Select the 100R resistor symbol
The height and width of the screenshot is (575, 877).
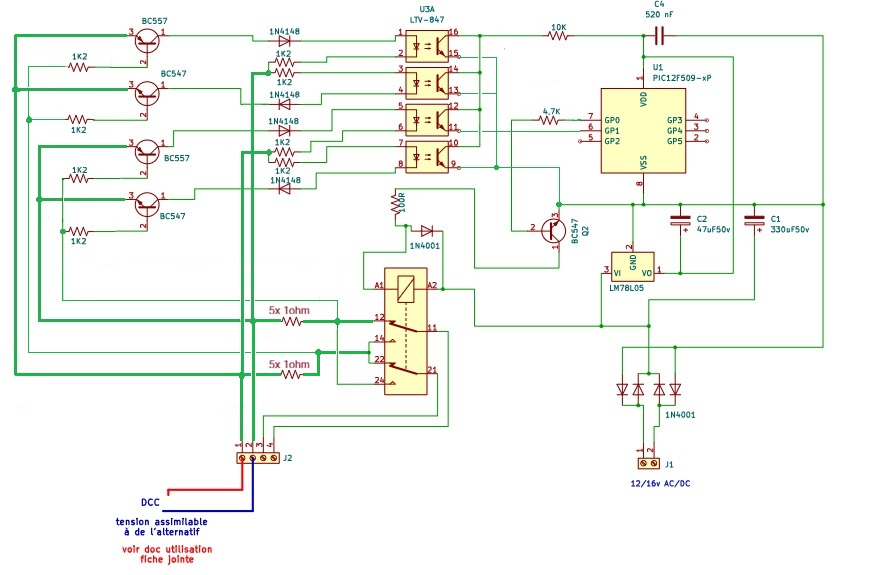pos(396,202)
